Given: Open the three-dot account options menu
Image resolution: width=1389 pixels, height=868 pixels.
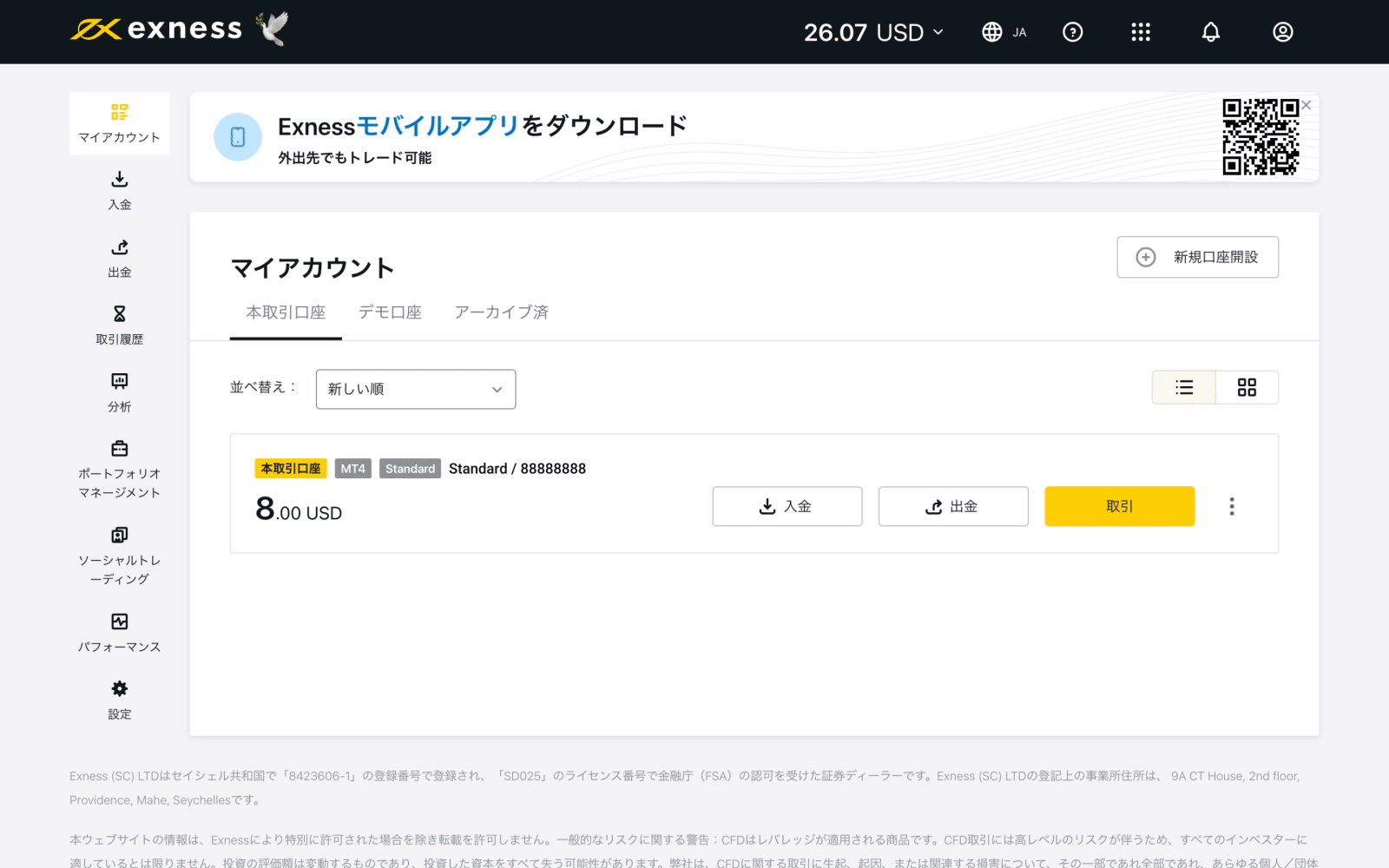Looking at the screenshot, I should click(1232, 506).
